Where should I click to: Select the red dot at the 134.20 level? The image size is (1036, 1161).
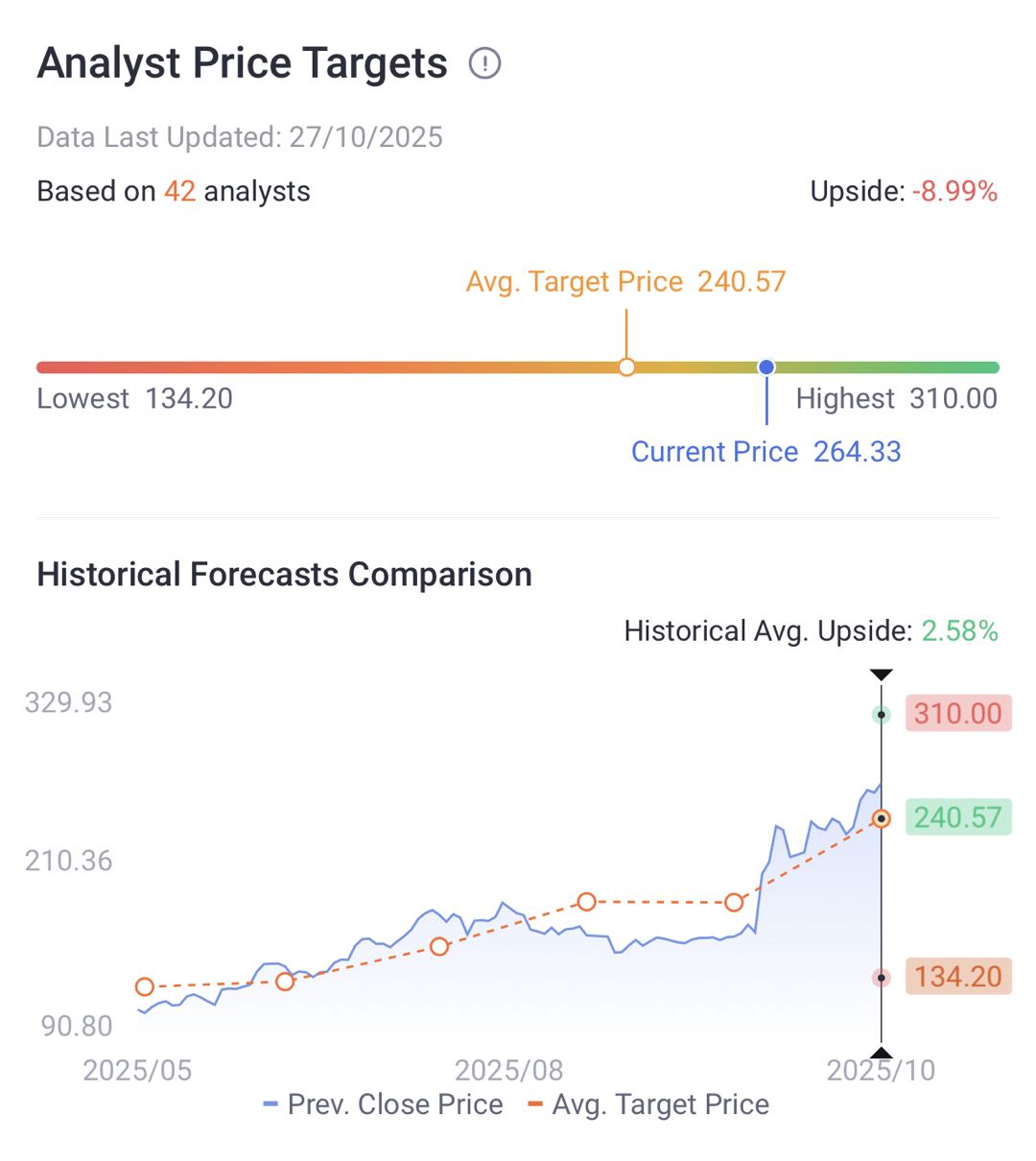(881, 978)
